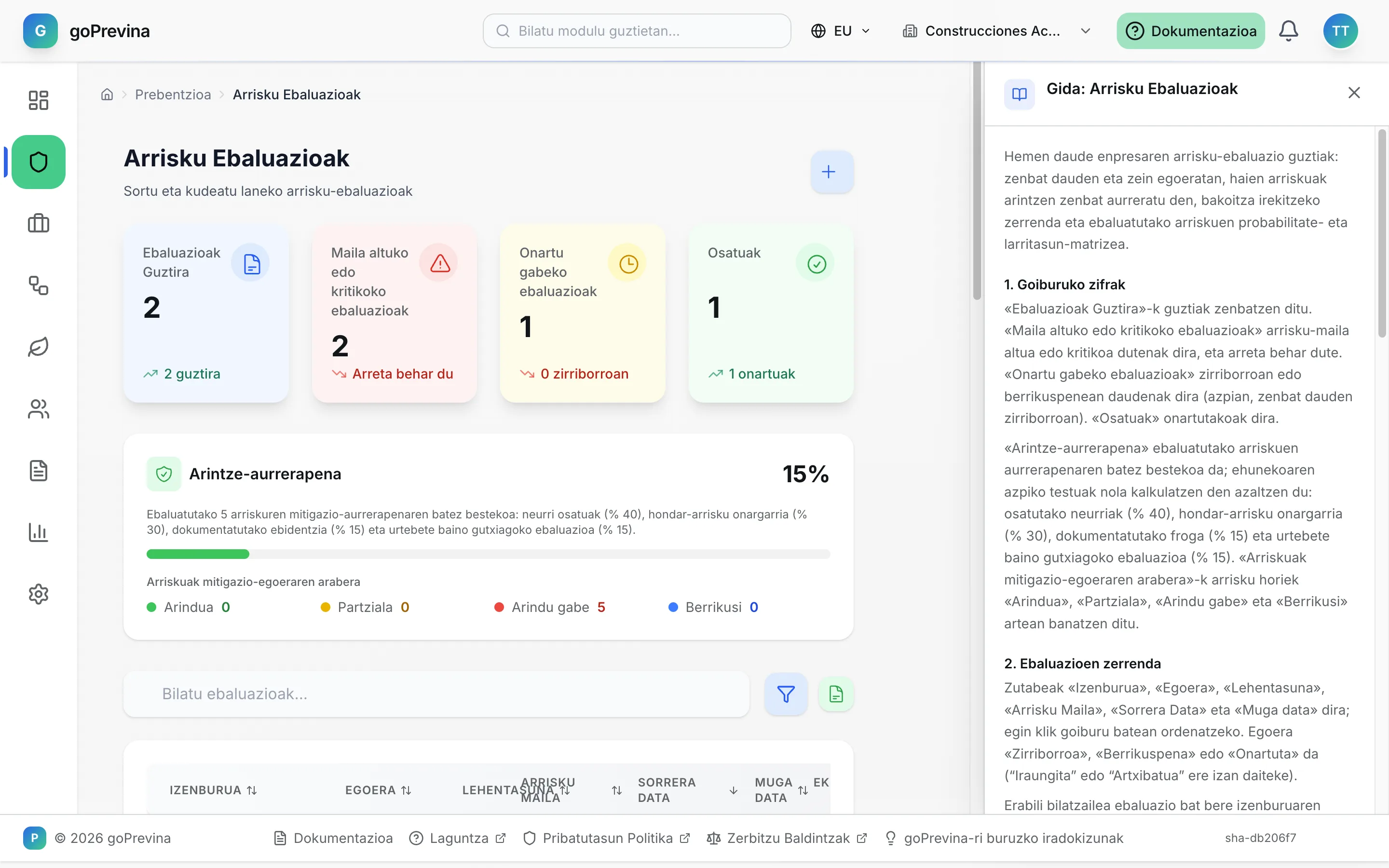Click the green export file button

point(836,694)
